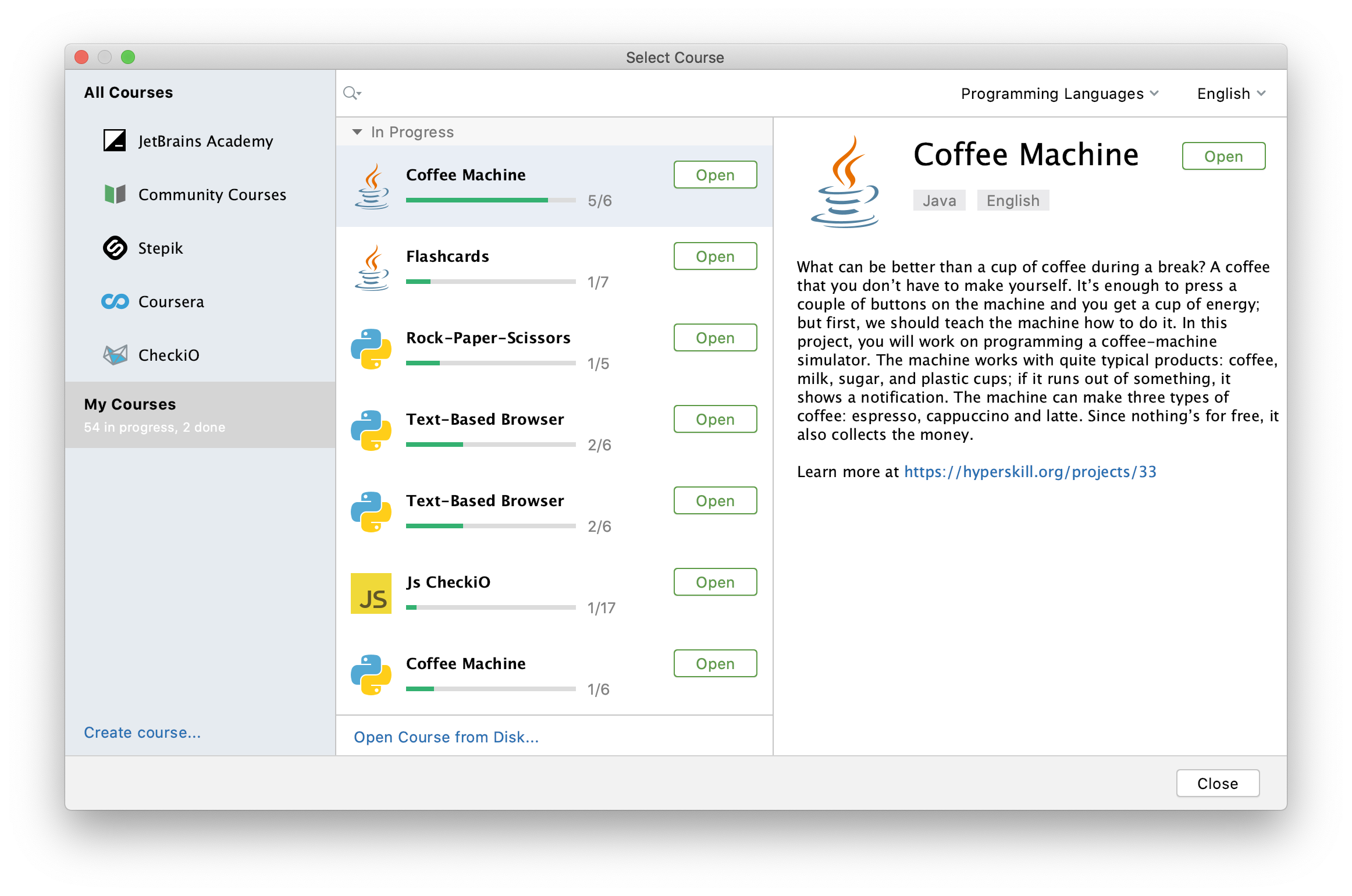Image resolution: width=1352 pixels, height=896 pixels.
Task: Open Coffee Machine 1/6 Python course
Action: tap(715, 663)
